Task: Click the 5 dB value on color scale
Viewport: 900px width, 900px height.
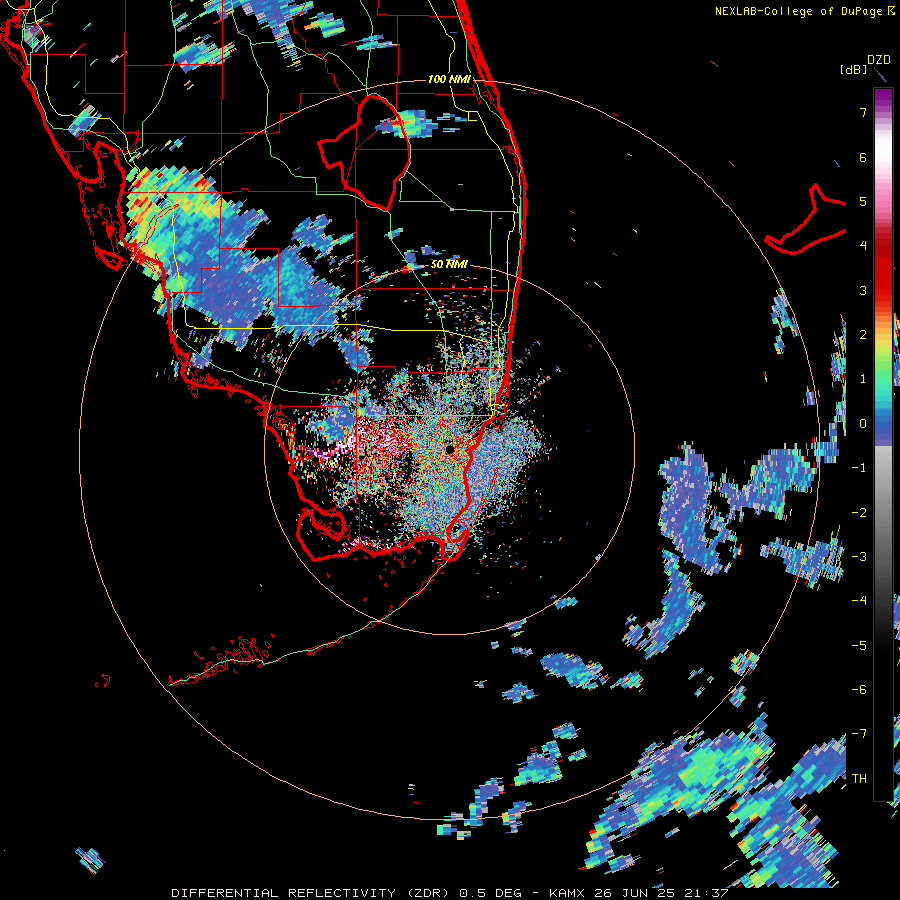Action: (863, 201)
